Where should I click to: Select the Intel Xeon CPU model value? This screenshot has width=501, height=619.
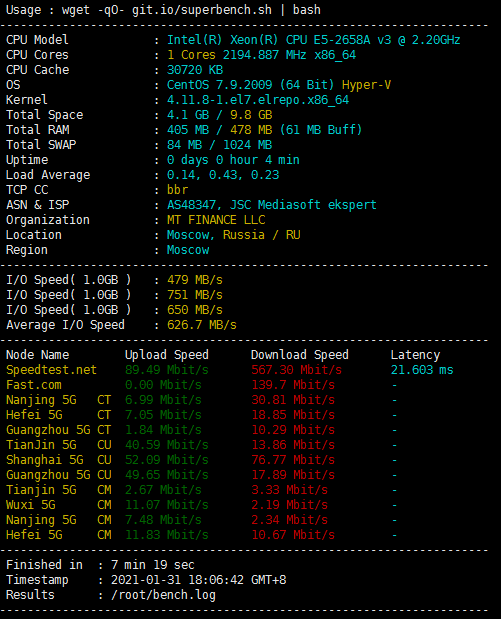(x=313, y=40)
